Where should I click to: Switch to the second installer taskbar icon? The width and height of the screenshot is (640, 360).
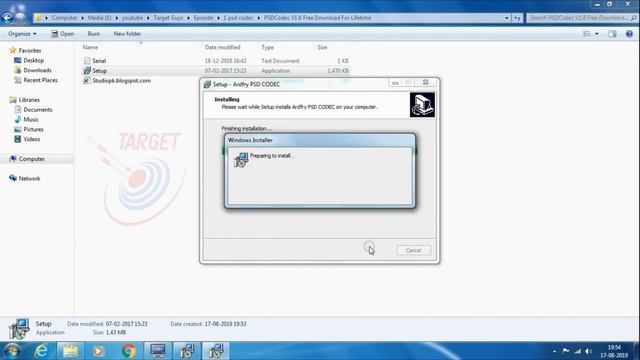click(216, 351)
